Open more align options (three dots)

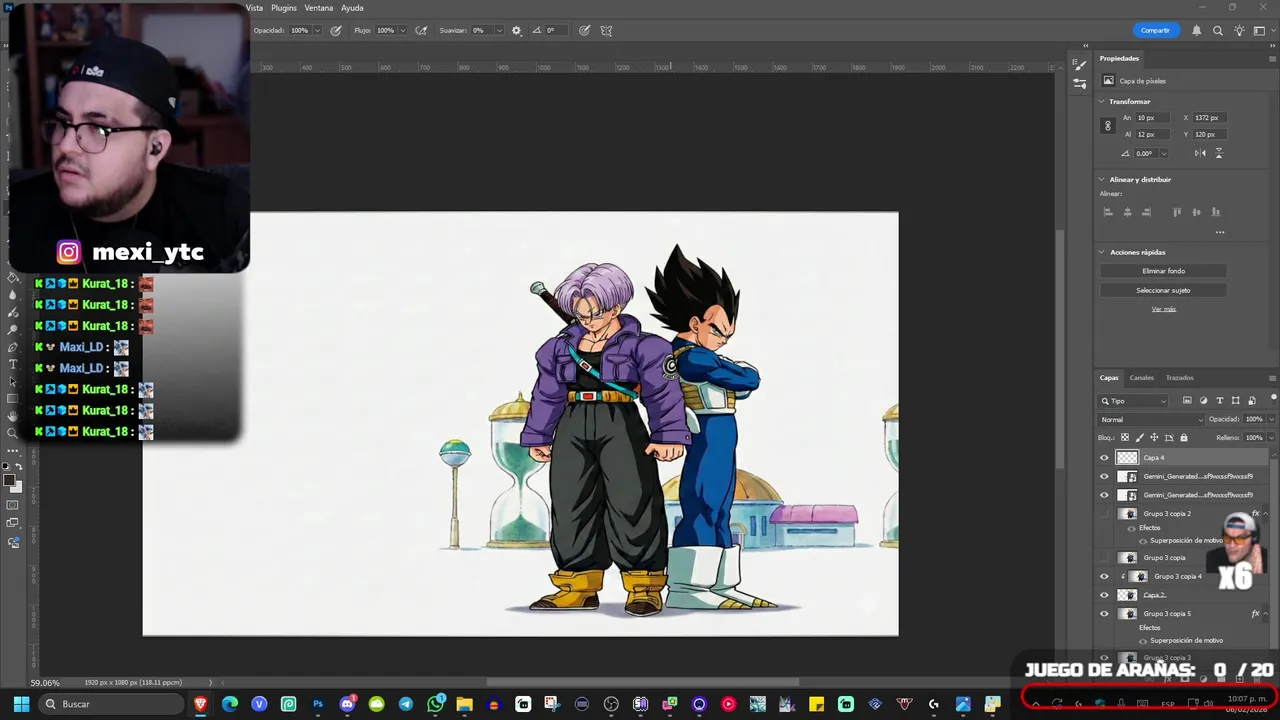point(1220,232)
